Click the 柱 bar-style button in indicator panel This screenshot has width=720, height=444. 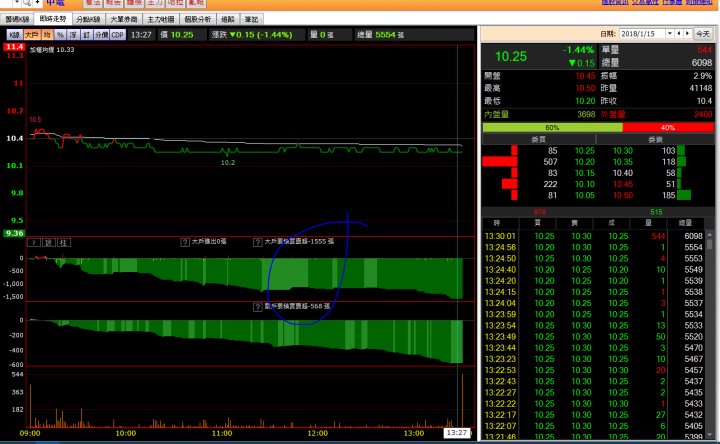63,242
